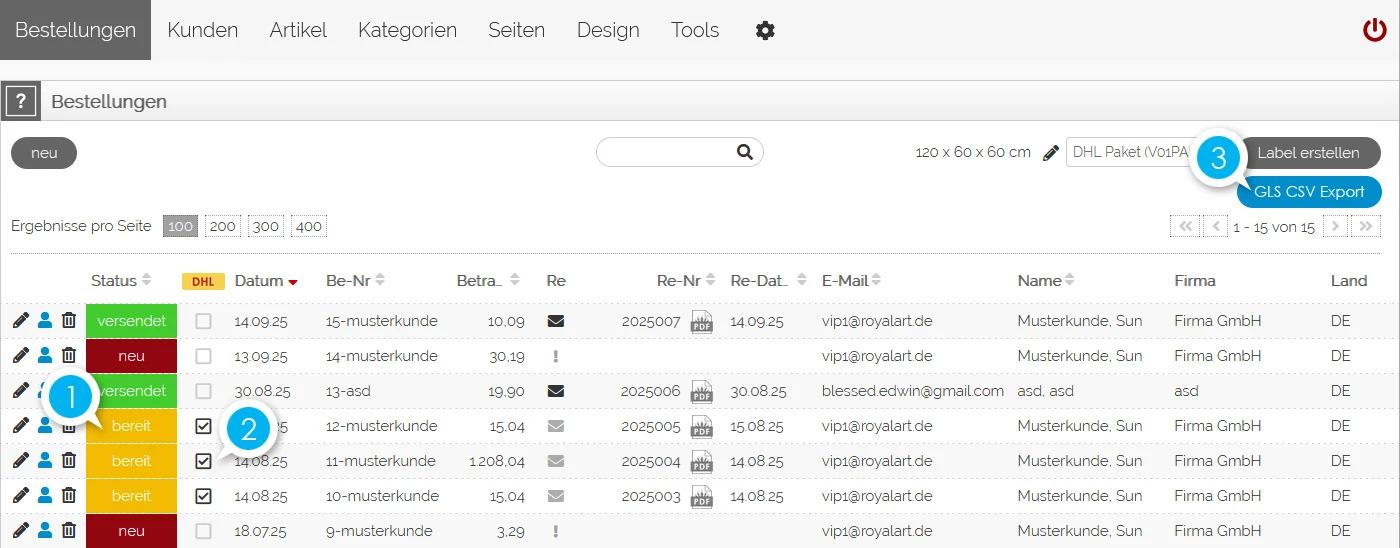
Task: Click the red power logout icon
Action: (x=1375, y=30)
